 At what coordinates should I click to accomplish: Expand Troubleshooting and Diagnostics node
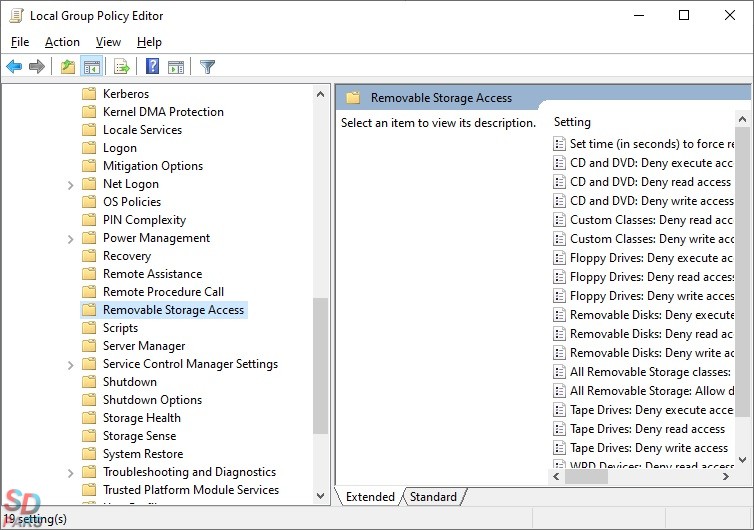[x=70, y=472]
